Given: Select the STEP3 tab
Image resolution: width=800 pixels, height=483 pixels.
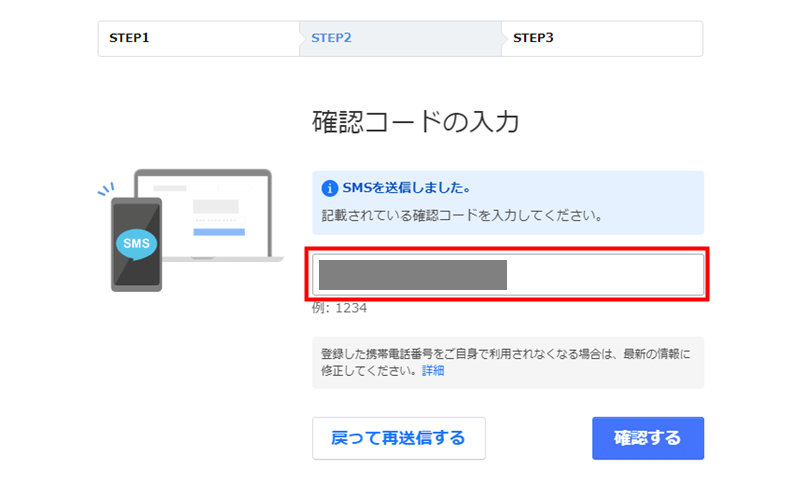Looking at the screenshot, I should (602, 38).
